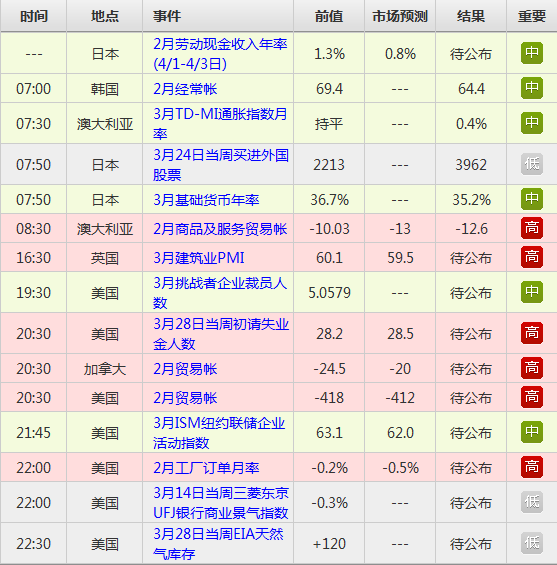Click the 高 badge for Canada 2月贸易帐

click(x=531, y=368)
